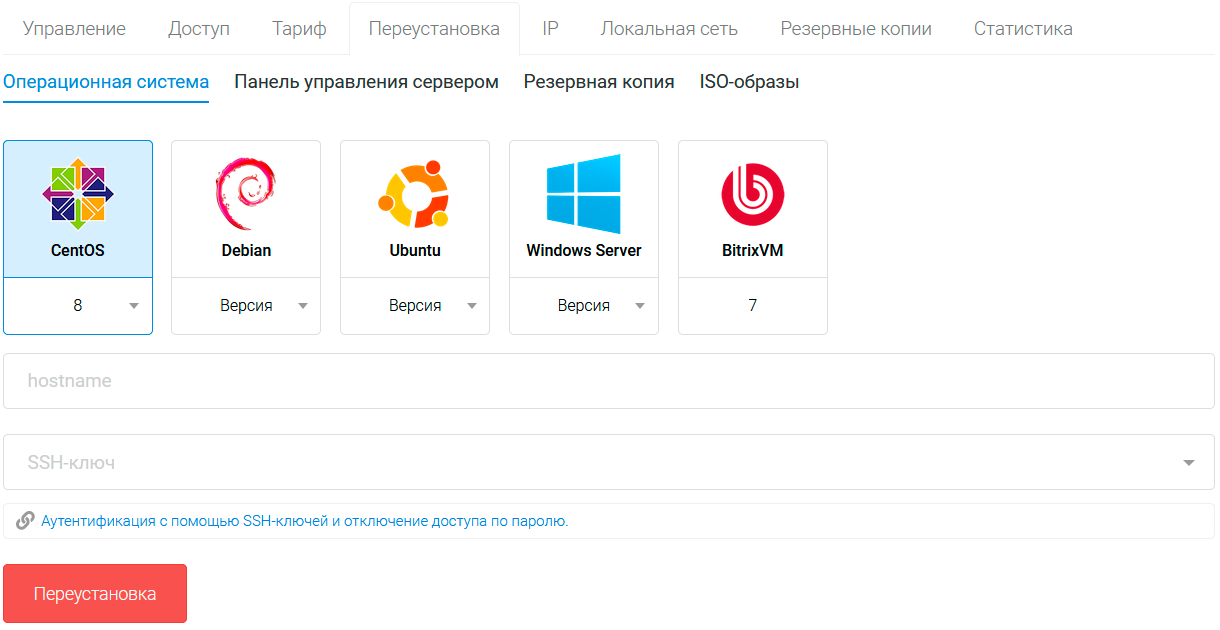Click the CentOS label text
Viewport: 1220px width, 630px height.
coord(78,251)
